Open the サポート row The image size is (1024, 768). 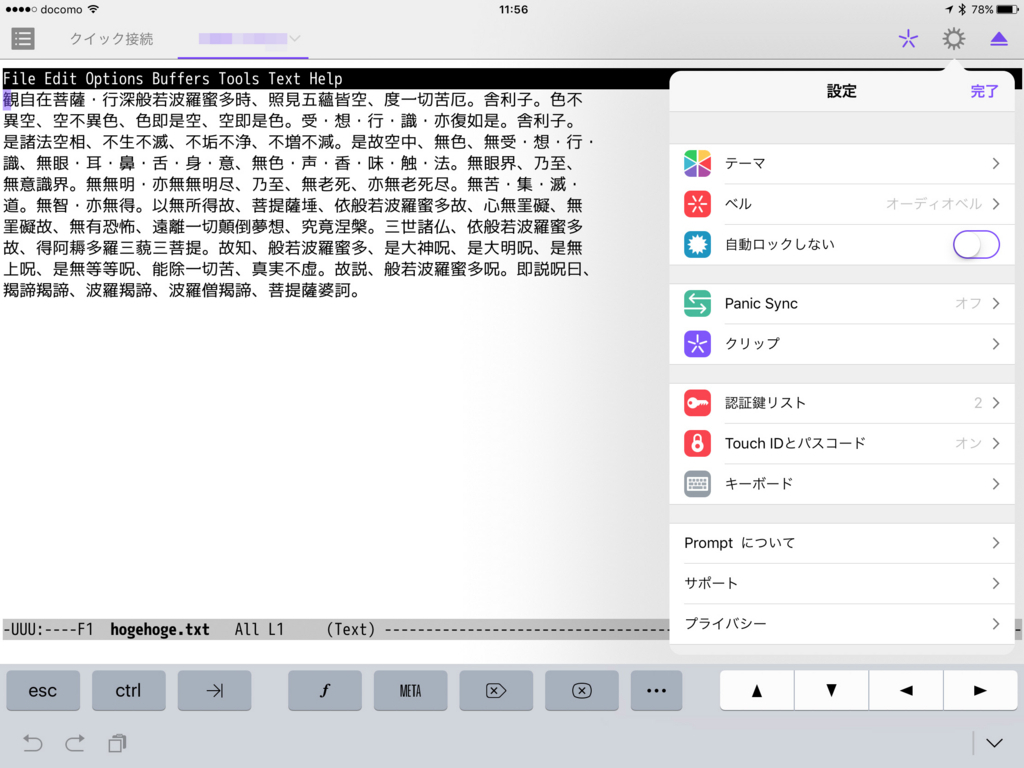[842, 583]
